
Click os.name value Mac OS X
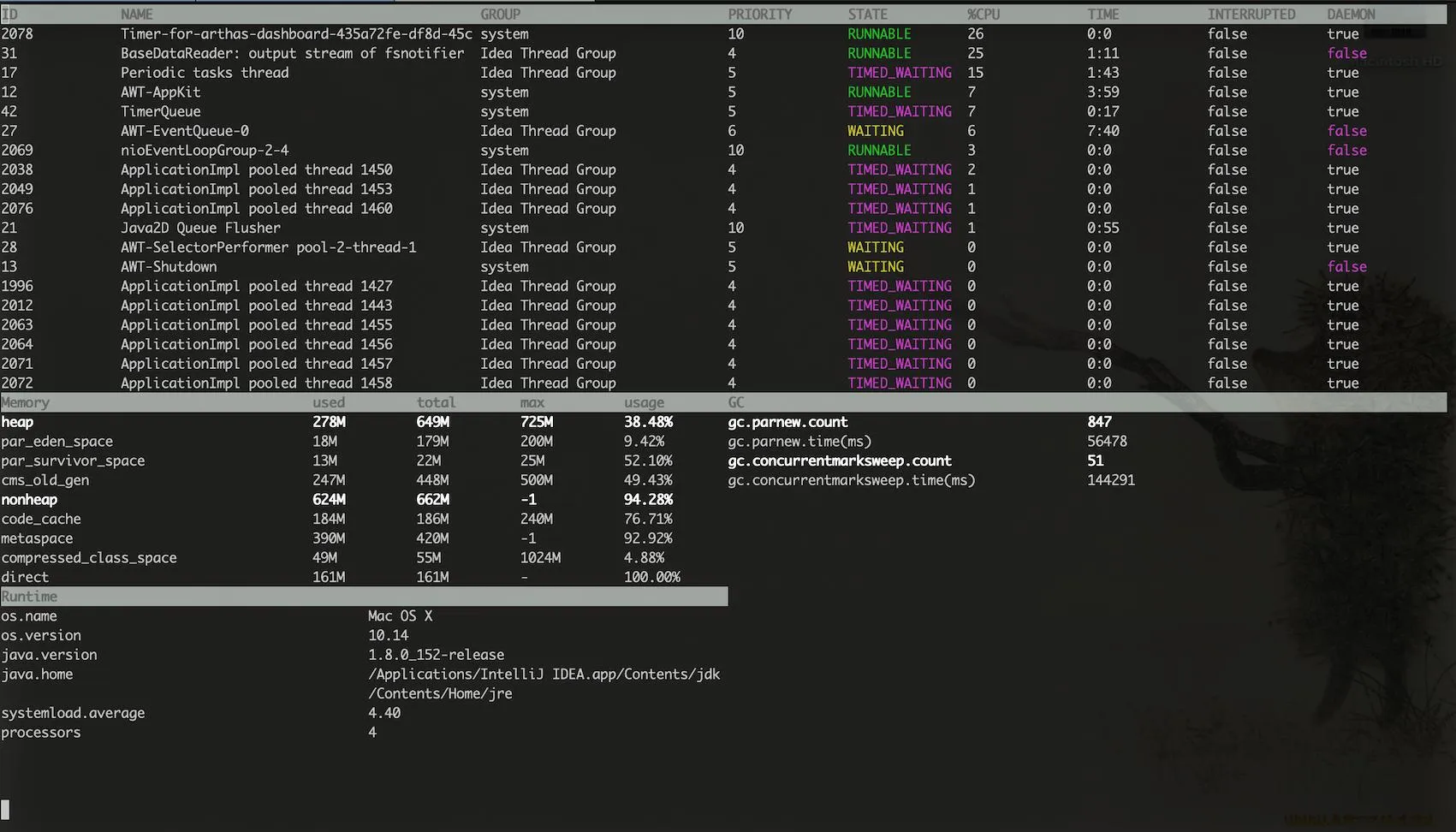click(x=401, y=616)
